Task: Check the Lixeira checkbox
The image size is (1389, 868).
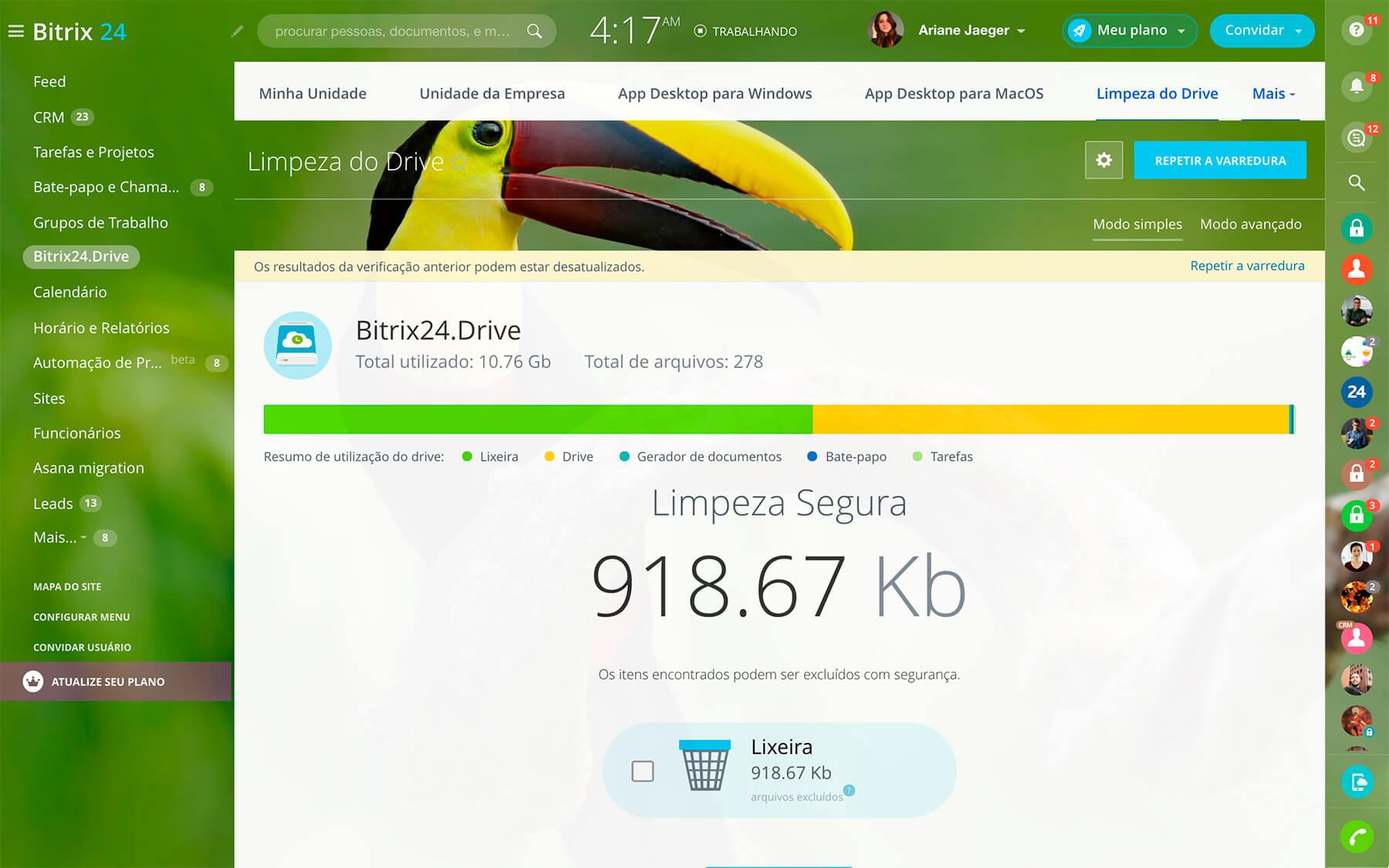Action: tap(642, 771)
